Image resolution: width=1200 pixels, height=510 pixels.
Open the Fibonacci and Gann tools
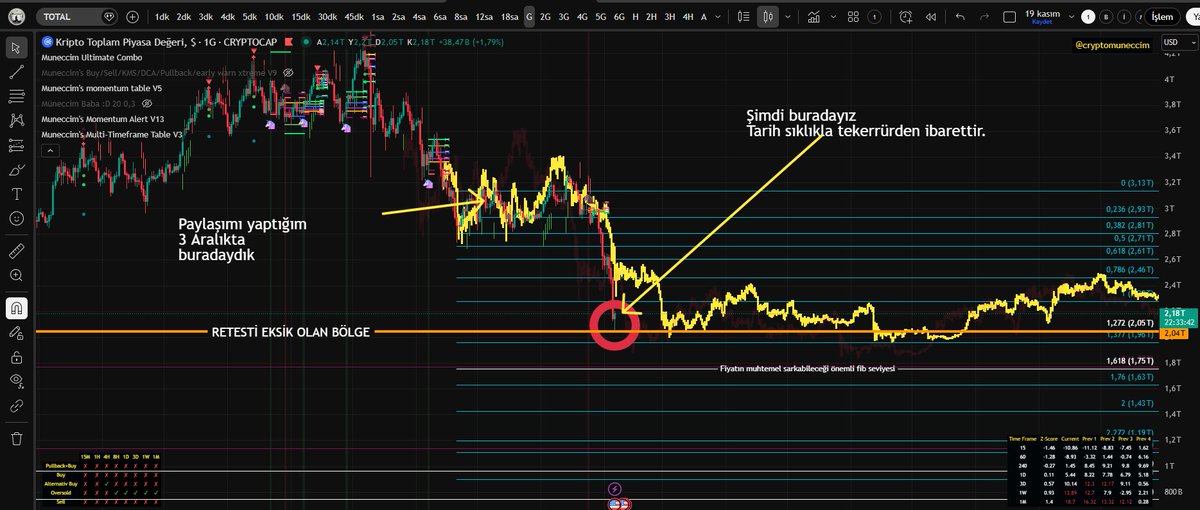click(16, 96)
